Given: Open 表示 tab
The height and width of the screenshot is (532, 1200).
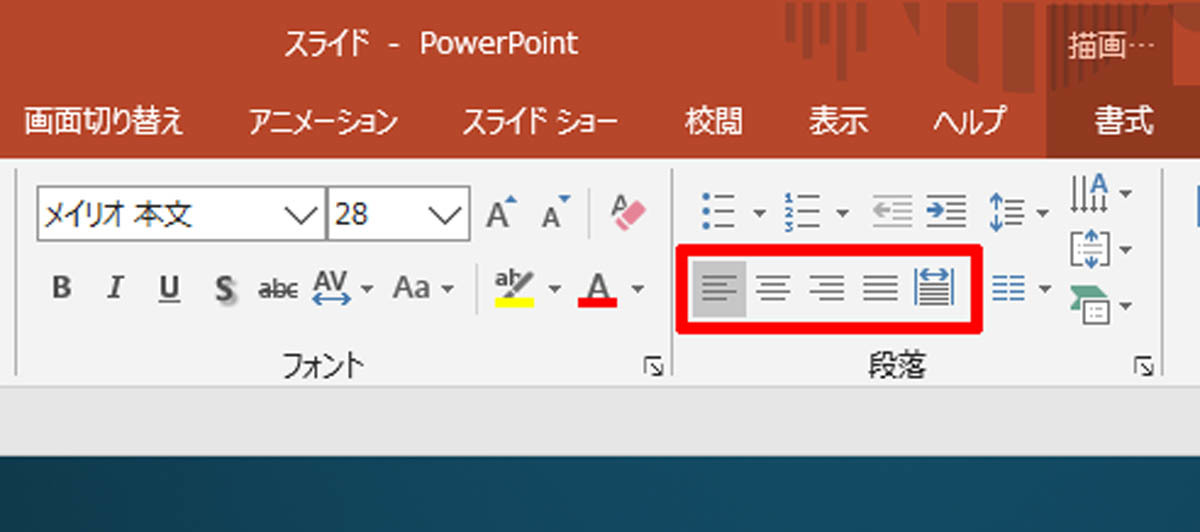Looking at the screenshot, I should pos(838,122).
